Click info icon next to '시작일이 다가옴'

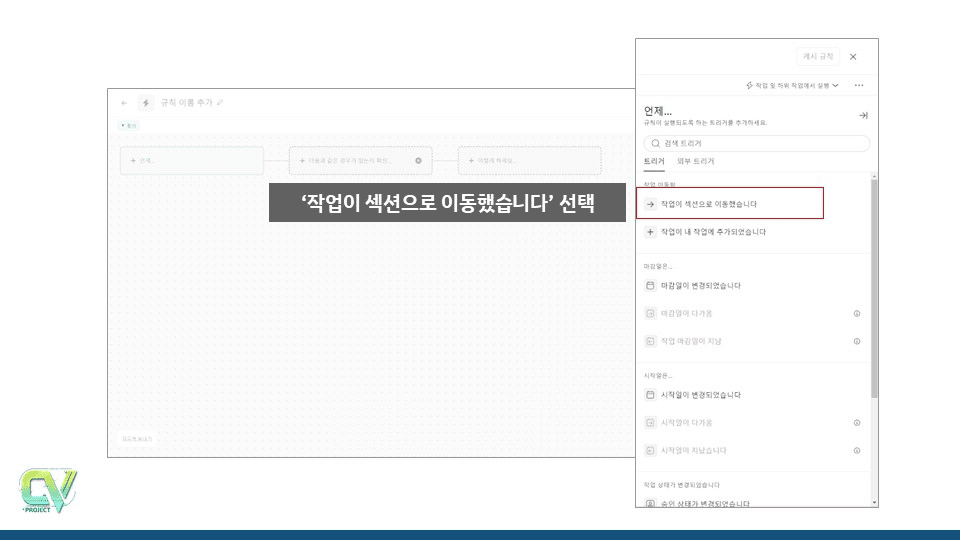point(857,423)
